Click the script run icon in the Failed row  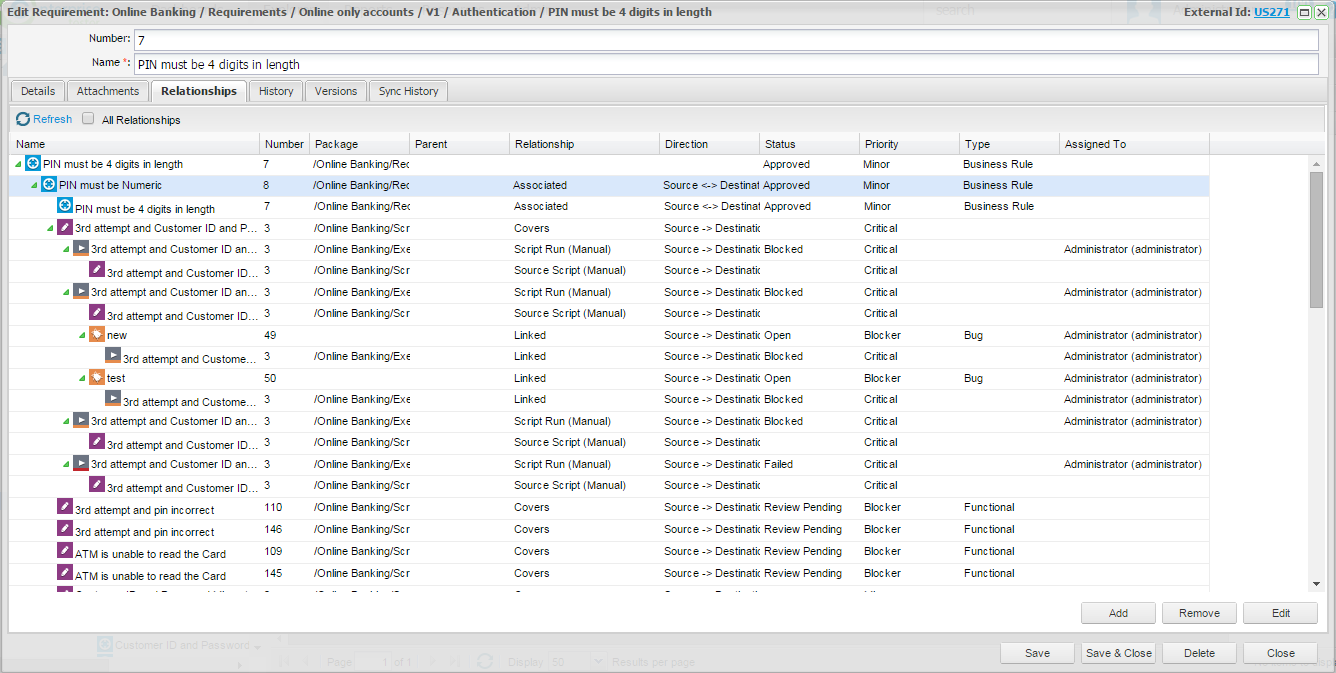point(80,464)
